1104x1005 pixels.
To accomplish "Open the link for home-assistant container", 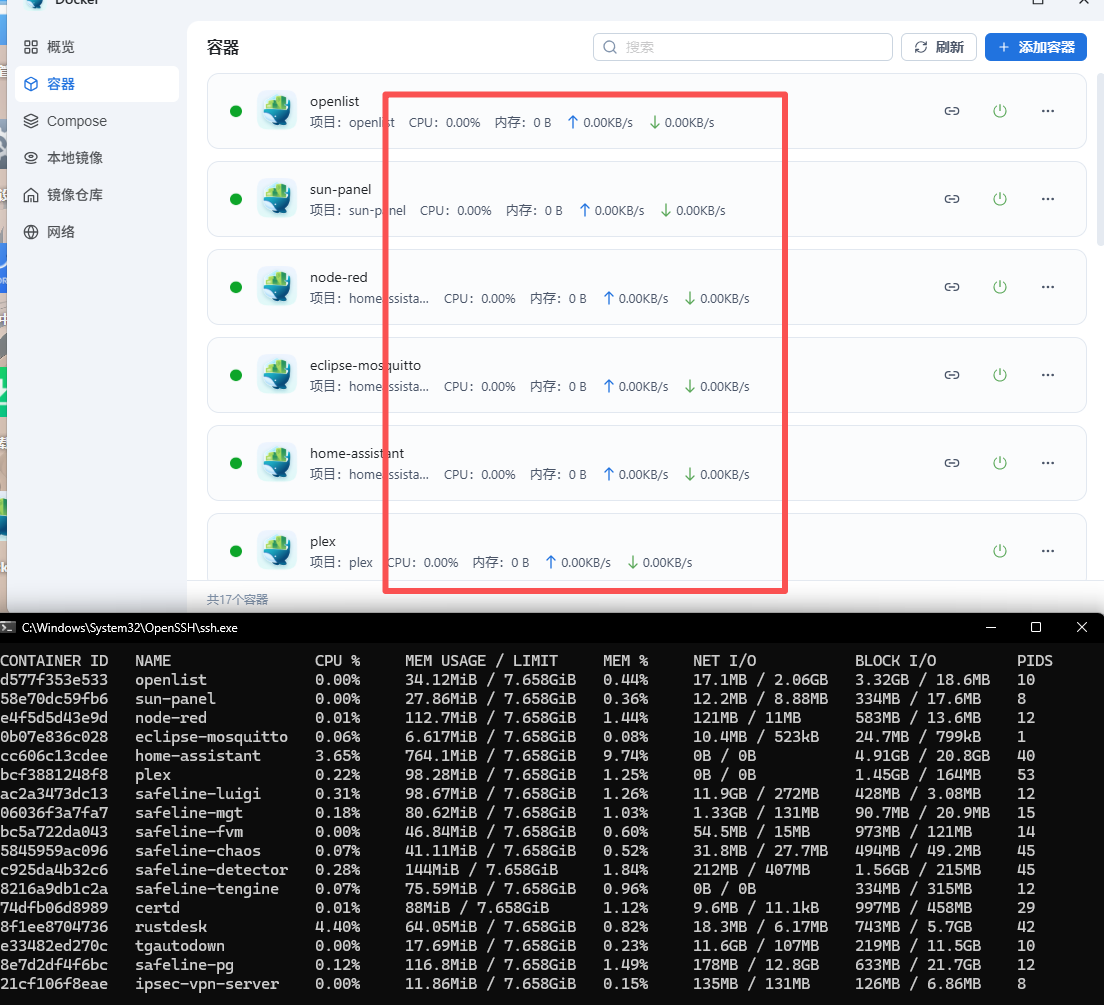I will (952, 463).
